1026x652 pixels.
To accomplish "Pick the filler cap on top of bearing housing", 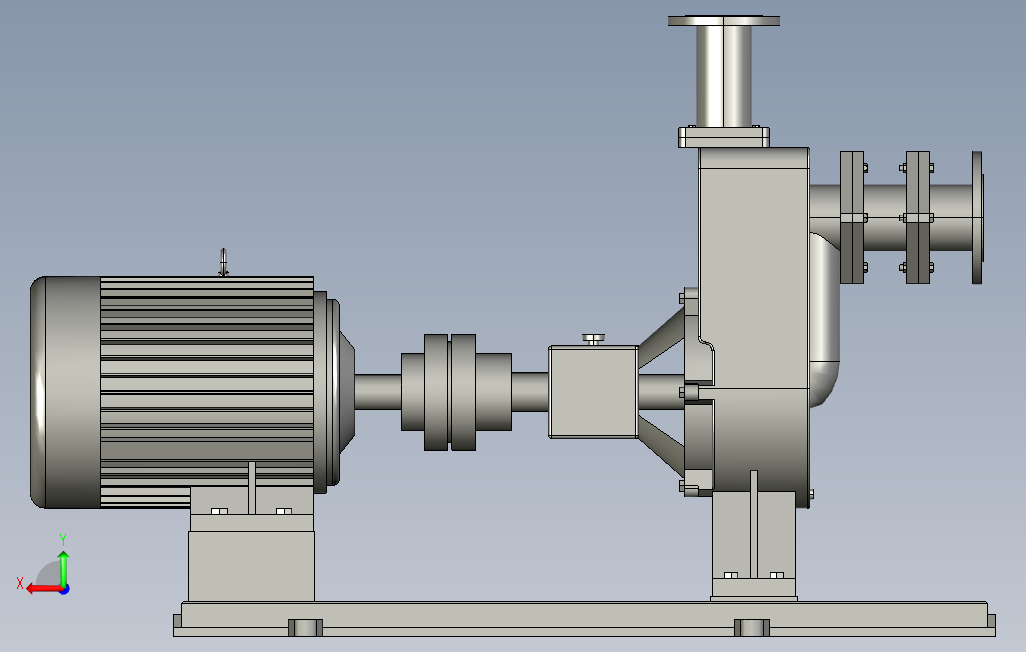I will pyautogui.click(x=593, y=338).
